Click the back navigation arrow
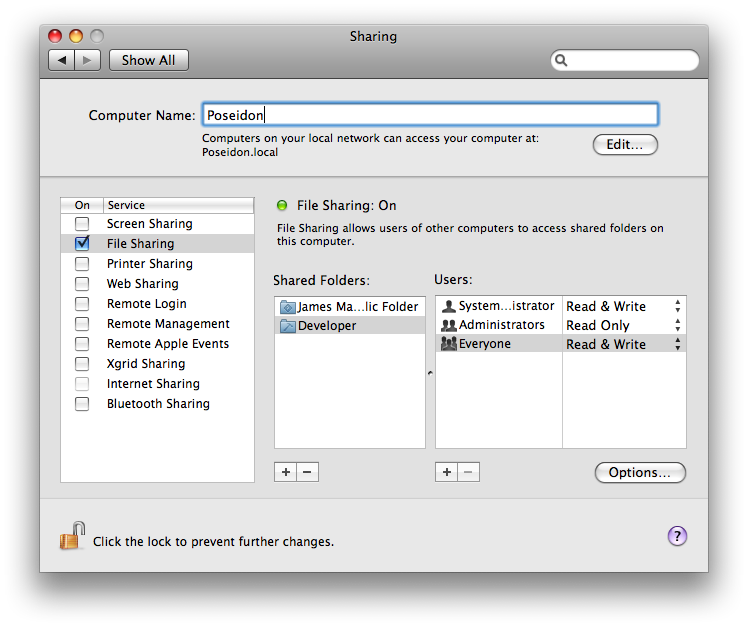 pos(62,60)
